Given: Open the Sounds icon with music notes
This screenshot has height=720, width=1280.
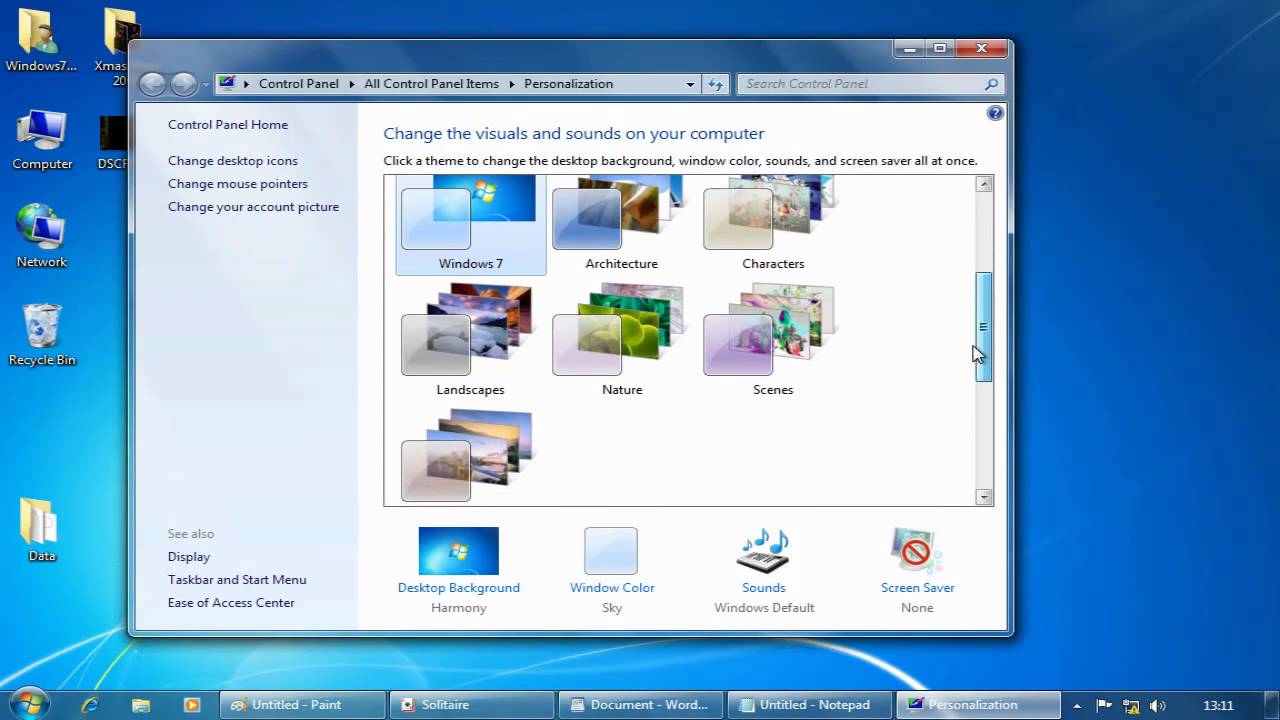Looking at the screenshot, I should tap(763, 551).
